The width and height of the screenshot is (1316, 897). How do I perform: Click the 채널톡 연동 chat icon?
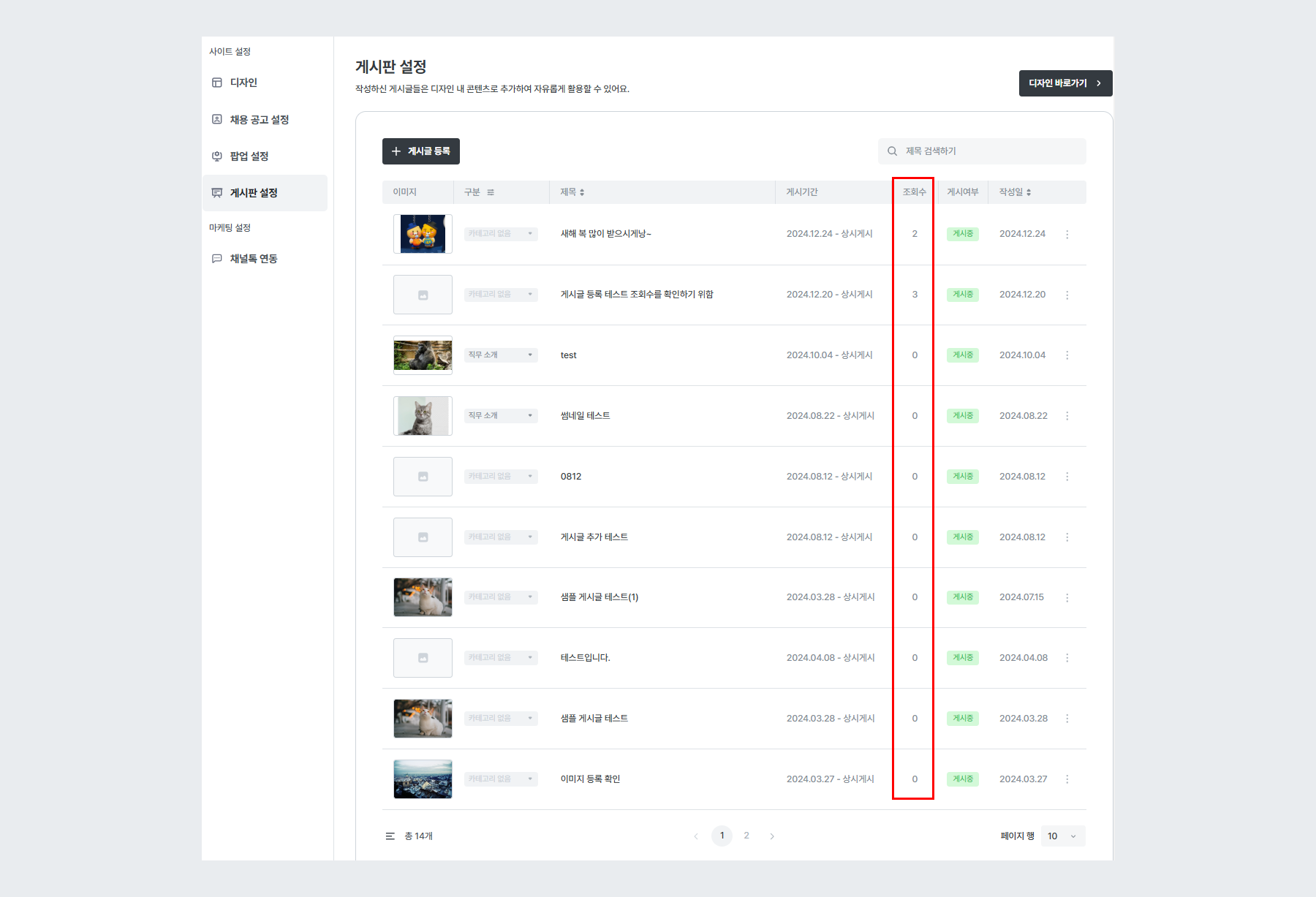tap(217, 259)
